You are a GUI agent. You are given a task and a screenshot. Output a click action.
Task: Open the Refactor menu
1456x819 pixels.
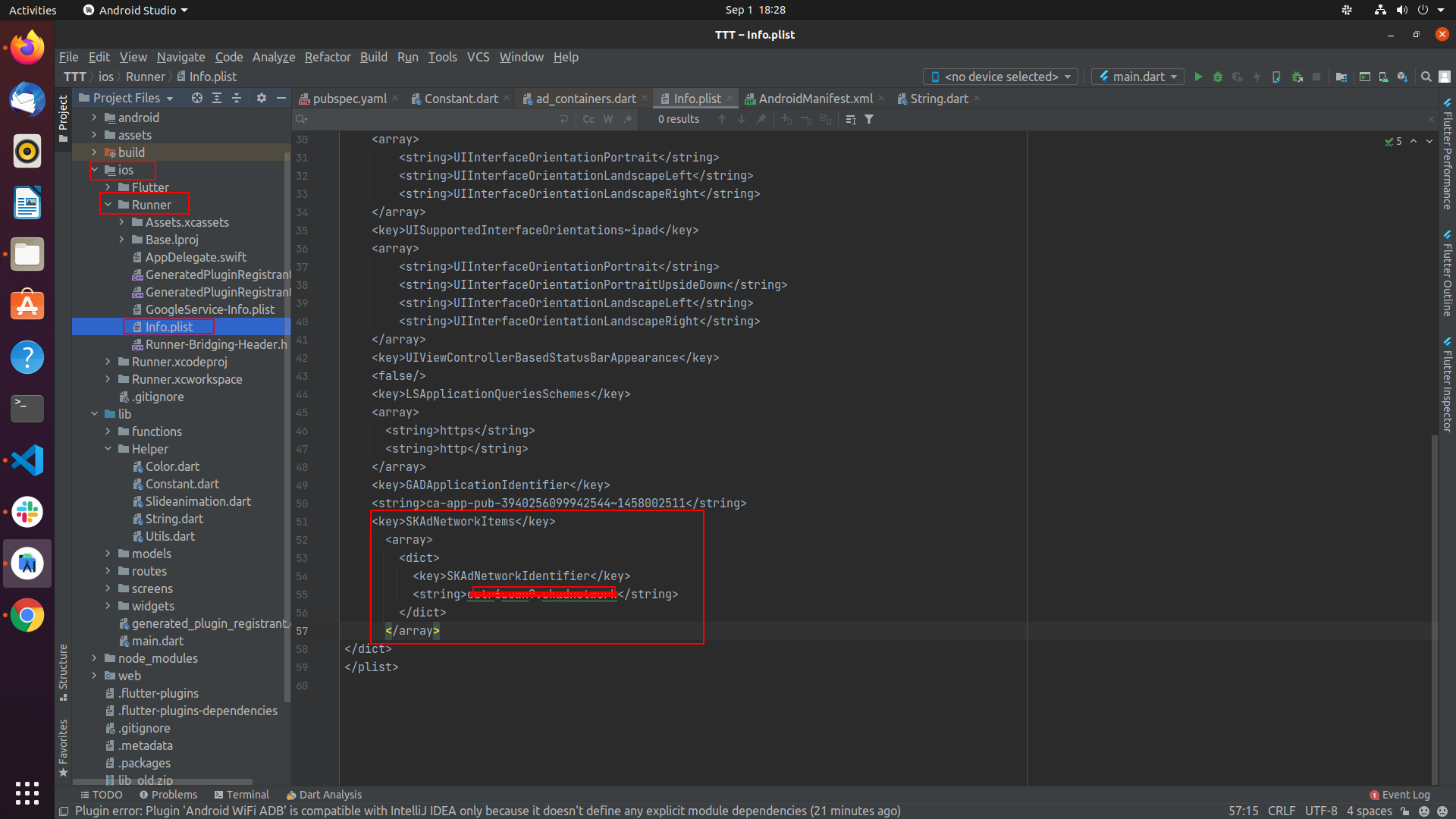point(328,57)
